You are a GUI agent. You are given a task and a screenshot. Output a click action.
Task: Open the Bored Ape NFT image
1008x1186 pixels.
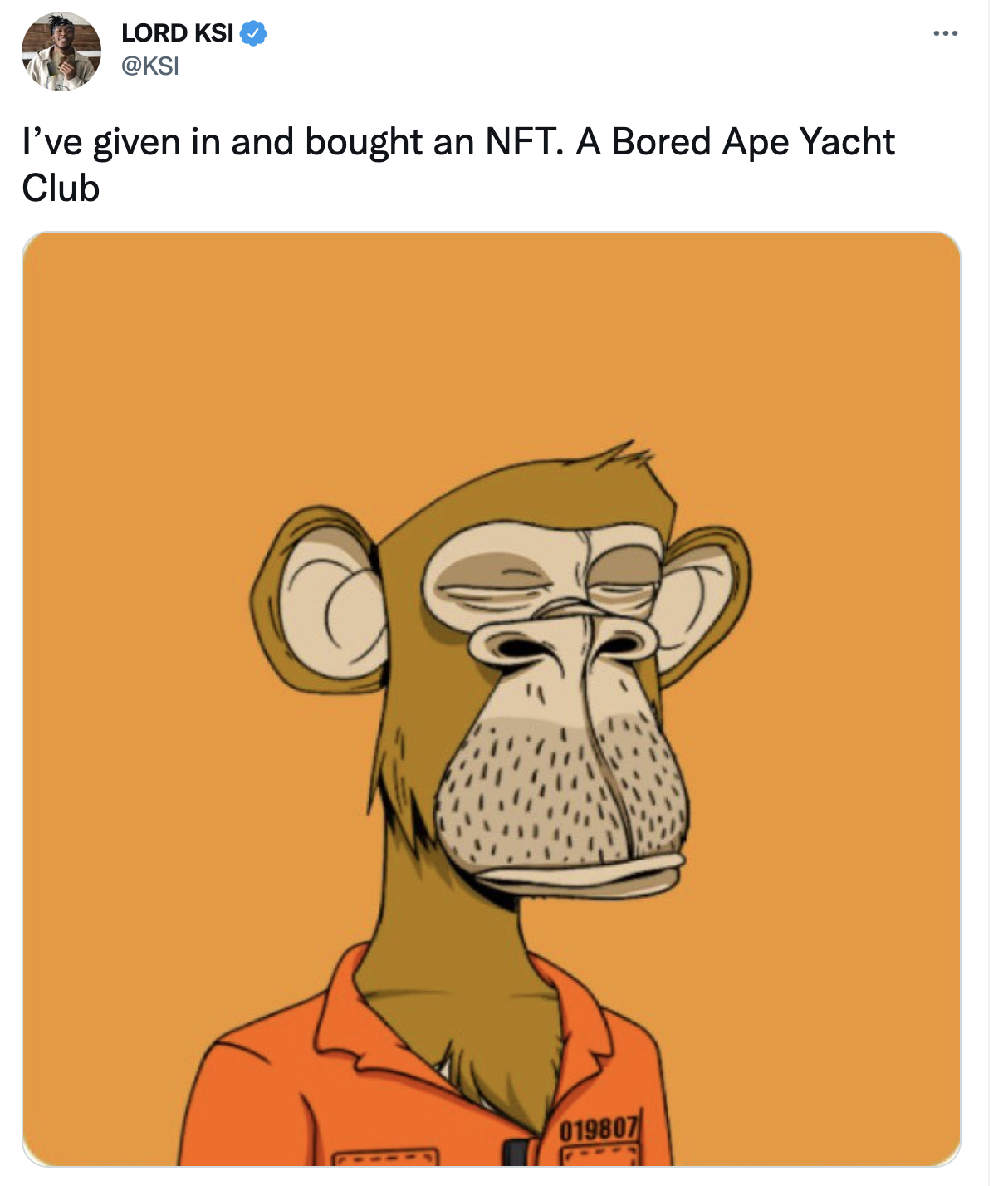click(x=491, y=698)
